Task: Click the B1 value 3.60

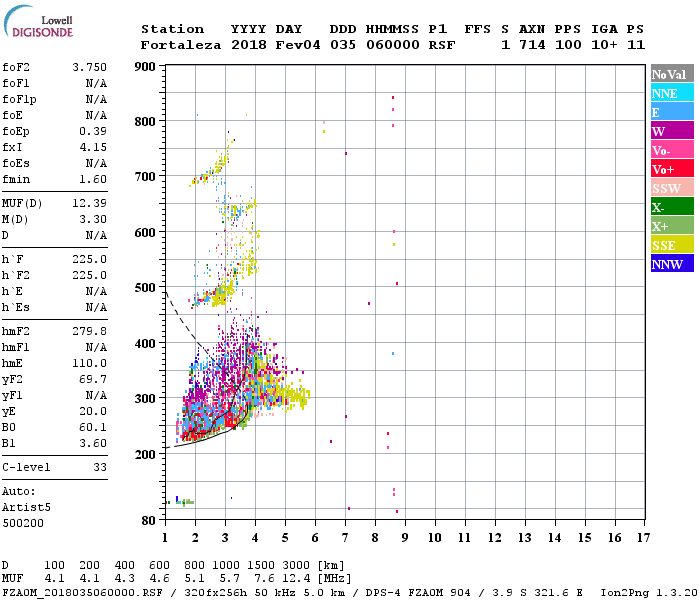Action: [93, 444]
